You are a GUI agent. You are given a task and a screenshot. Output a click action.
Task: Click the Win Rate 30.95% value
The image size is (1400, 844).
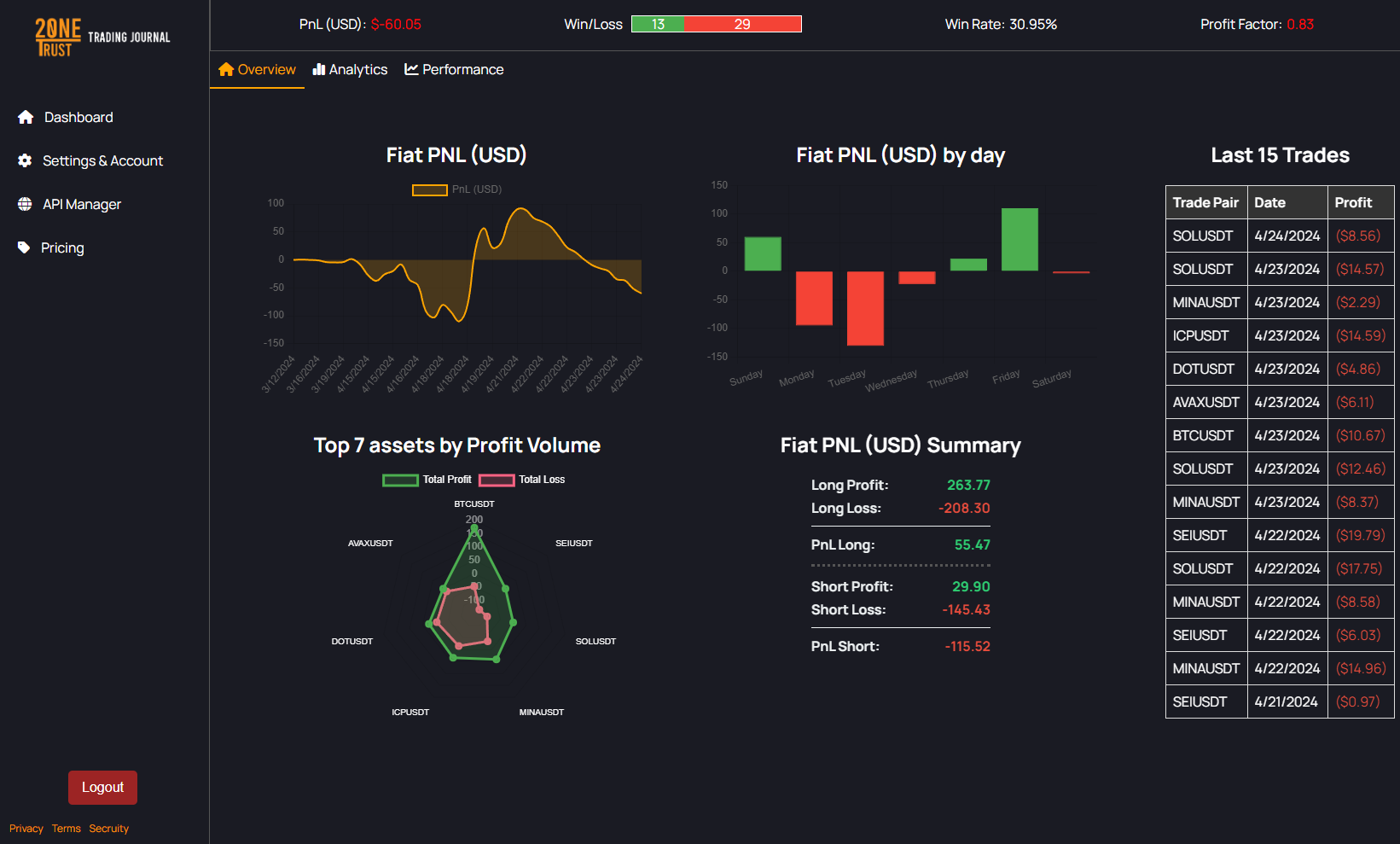[1033, 24]
